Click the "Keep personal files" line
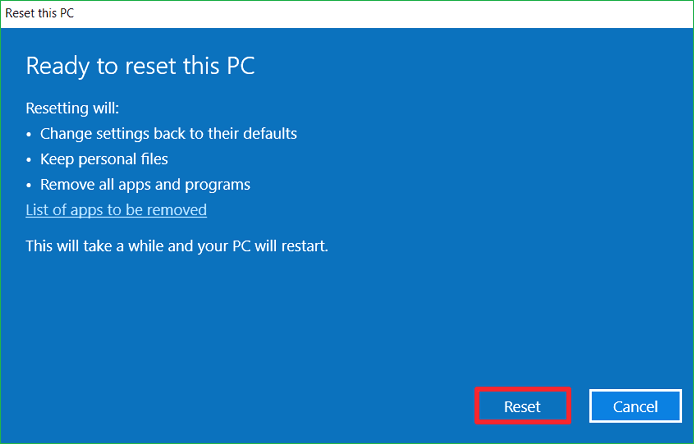Image resolution: width=694 pixels, height=444 pixels. coord(104,159)
